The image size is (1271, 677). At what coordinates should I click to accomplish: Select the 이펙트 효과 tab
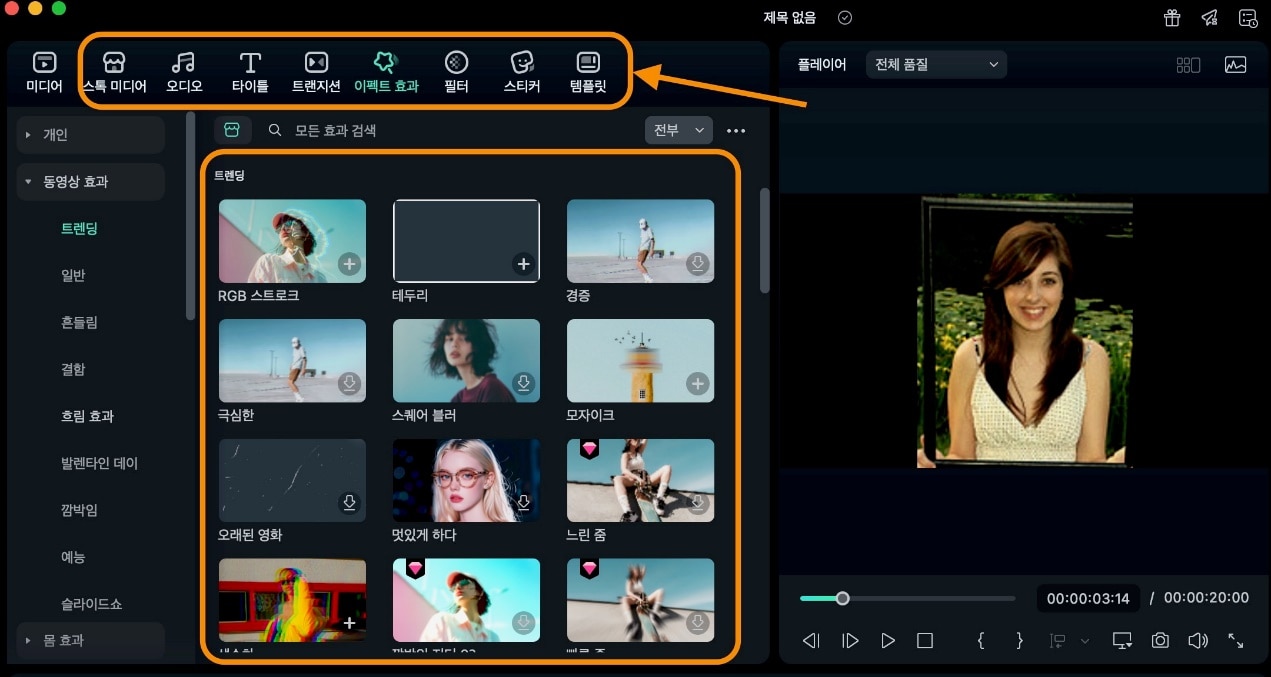386,73
